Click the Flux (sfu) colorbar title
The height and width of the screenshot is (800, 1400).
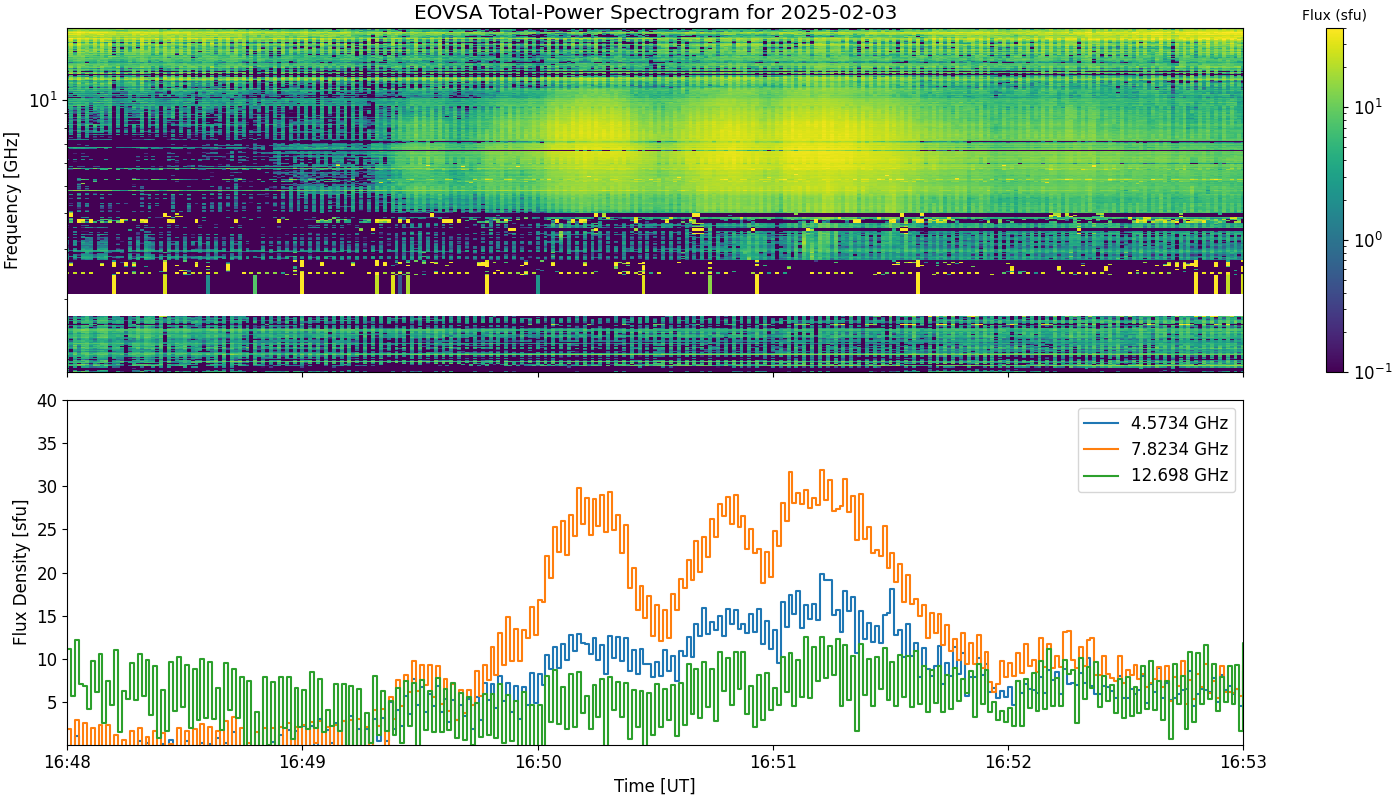1335,15
